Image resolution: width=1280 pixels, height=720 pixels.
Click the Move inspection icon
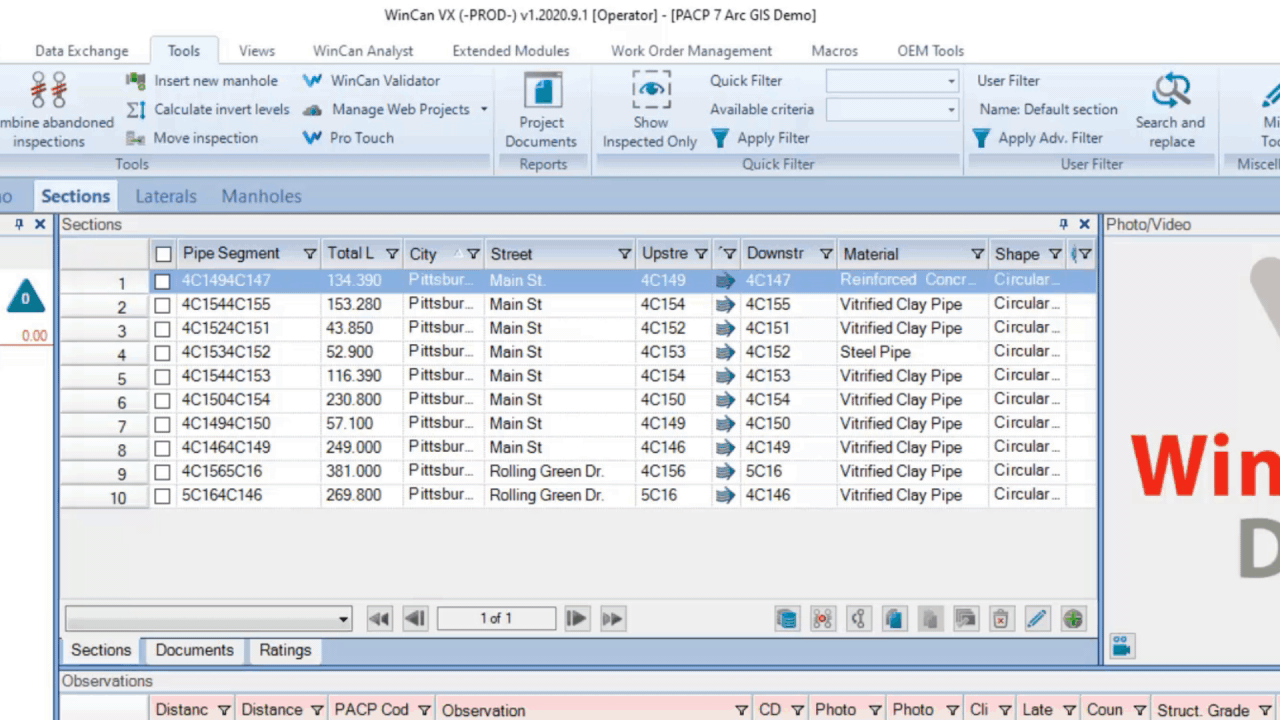(135, 138)
